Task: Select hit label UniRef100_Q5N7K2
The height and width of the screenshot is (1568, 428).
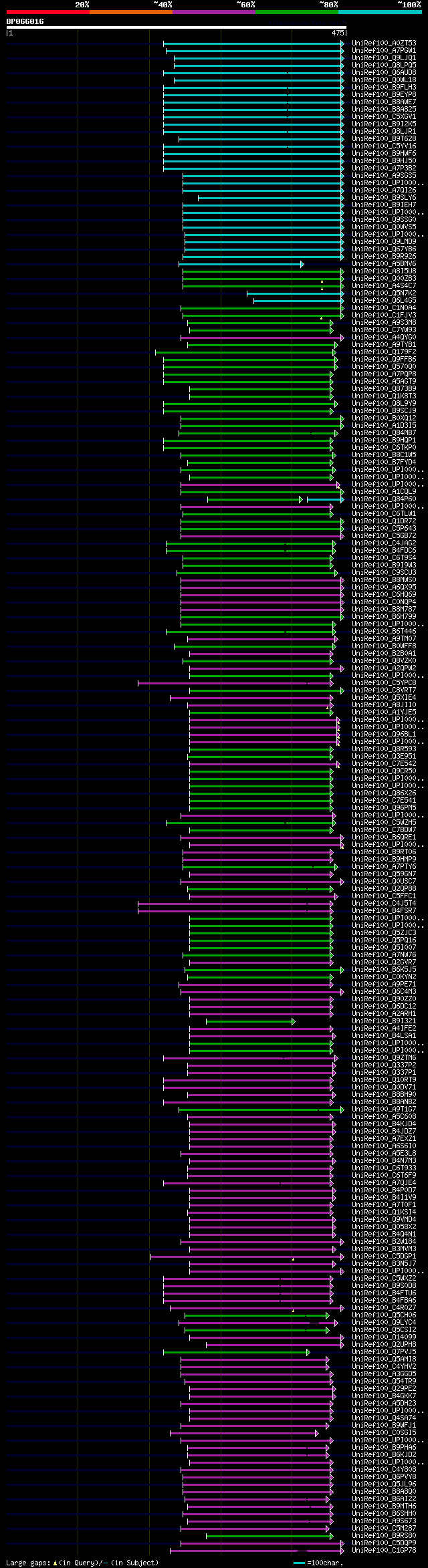Action: 384,293
